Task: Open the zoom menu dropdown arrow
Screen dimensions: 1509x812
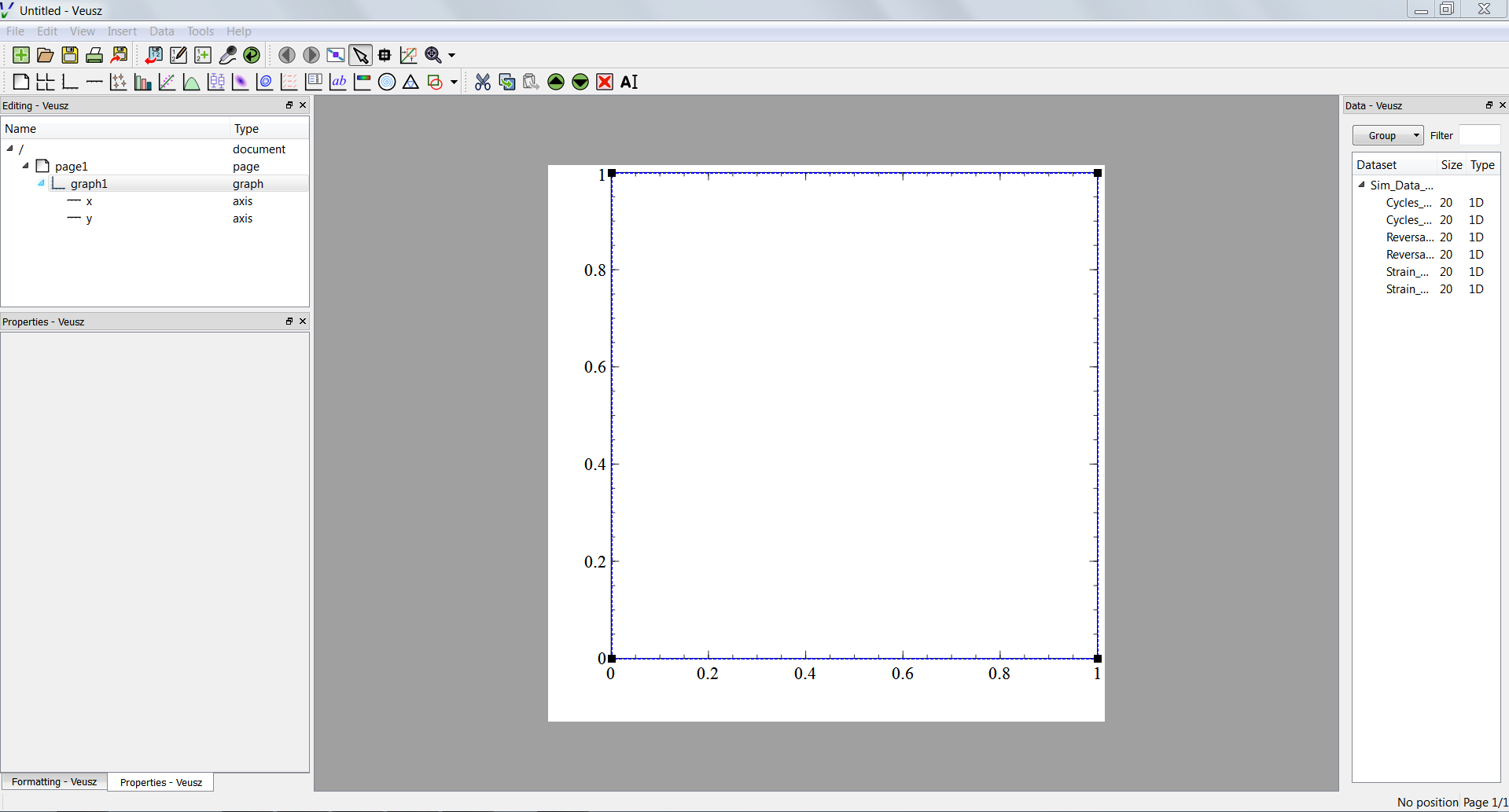Action: click(x=451, y=55)
